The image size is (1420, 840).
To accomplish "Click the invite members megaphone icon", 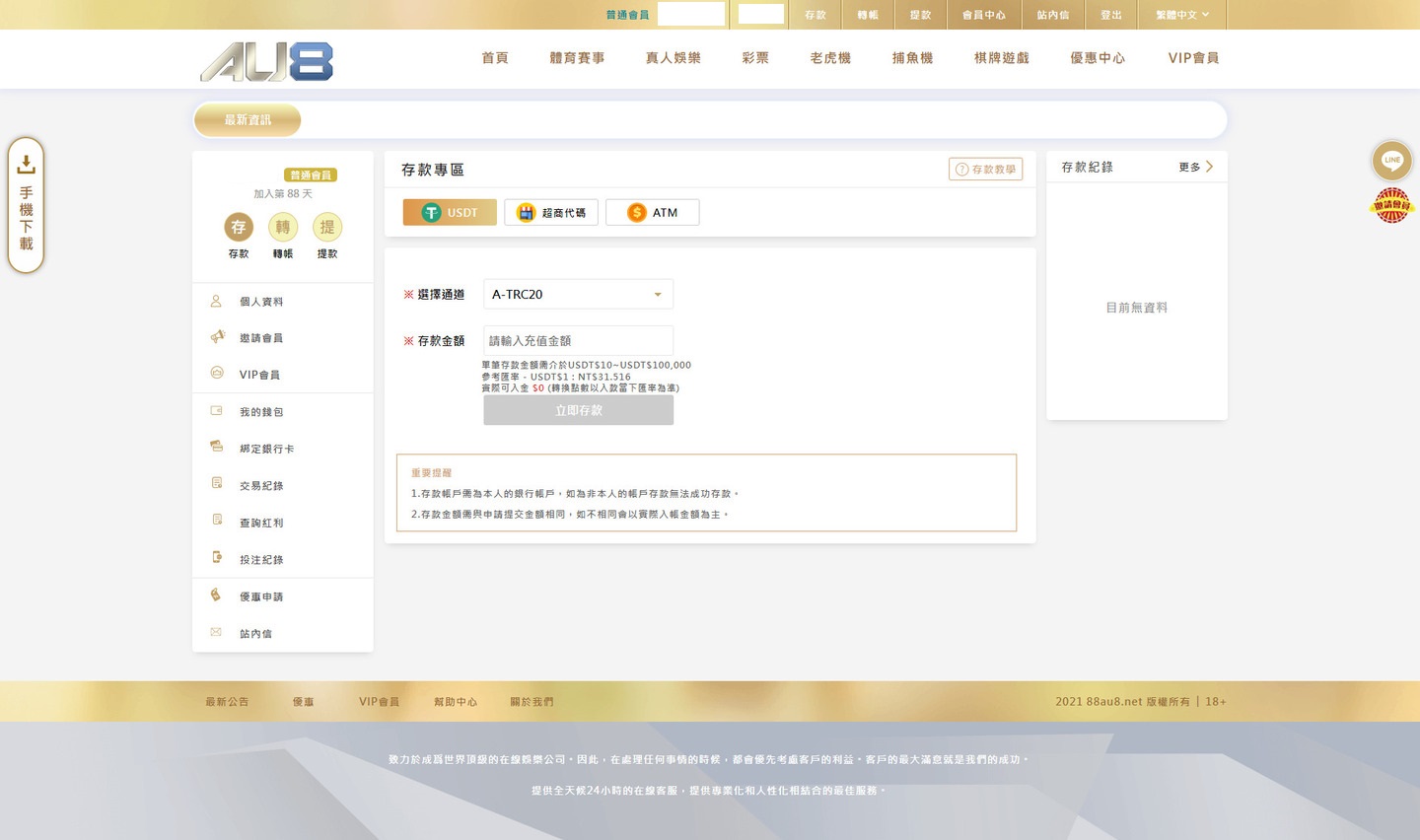I will pos(217,337).
